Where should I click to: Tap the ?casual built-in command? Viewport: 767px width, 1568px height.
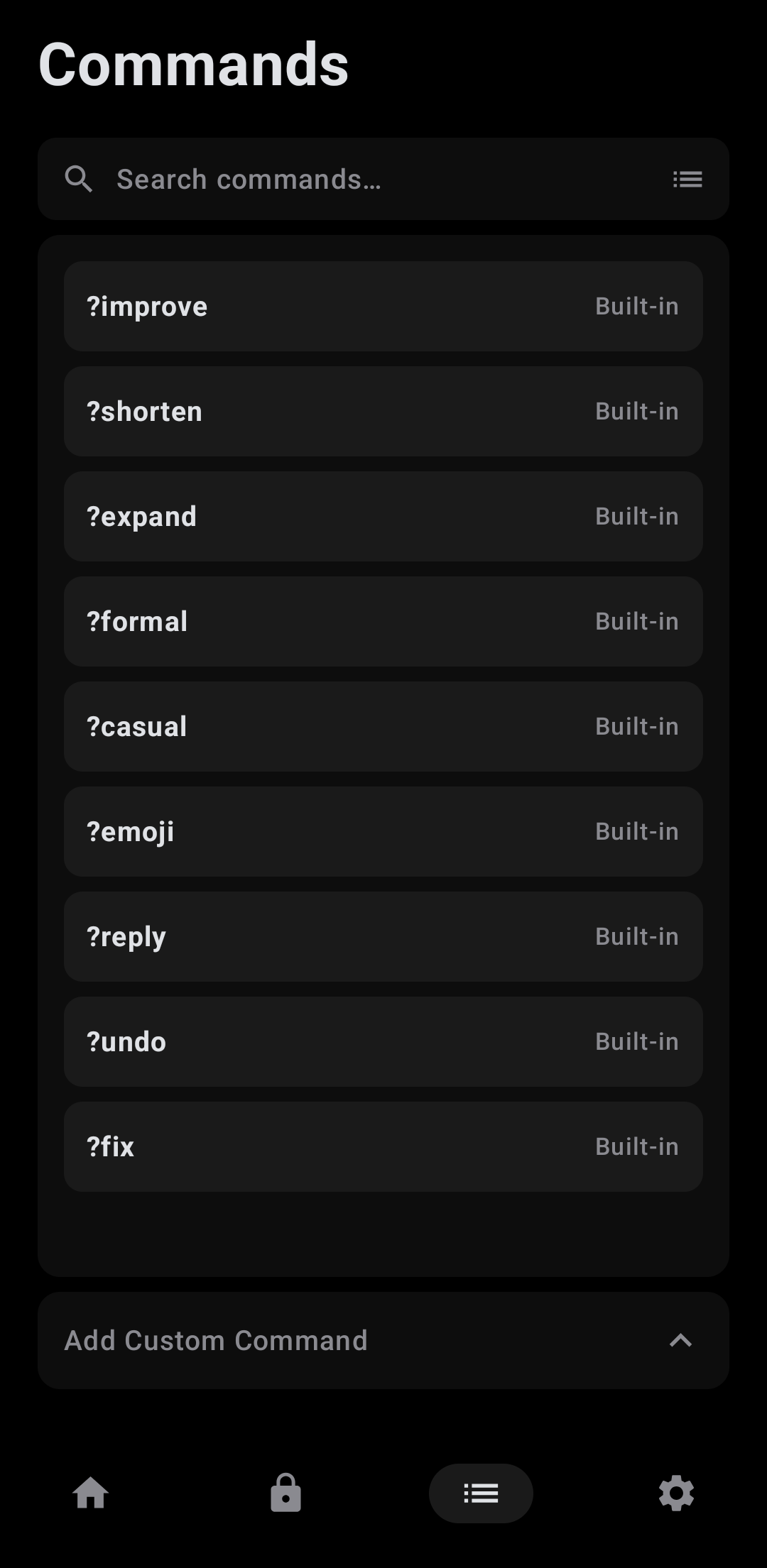coord(383,726)
